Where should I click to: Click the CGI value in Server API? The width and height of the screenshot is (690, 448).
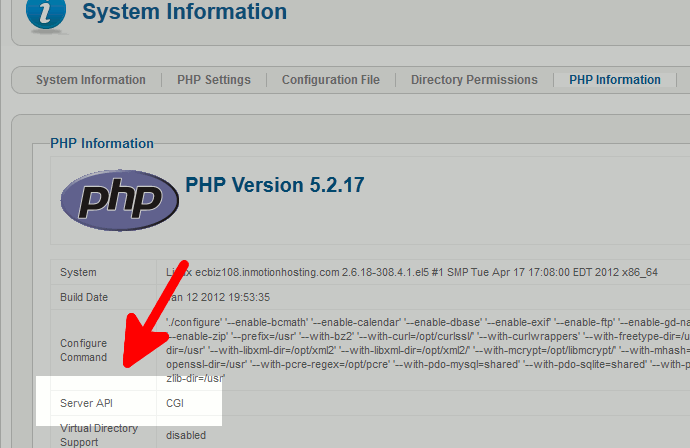175,403
